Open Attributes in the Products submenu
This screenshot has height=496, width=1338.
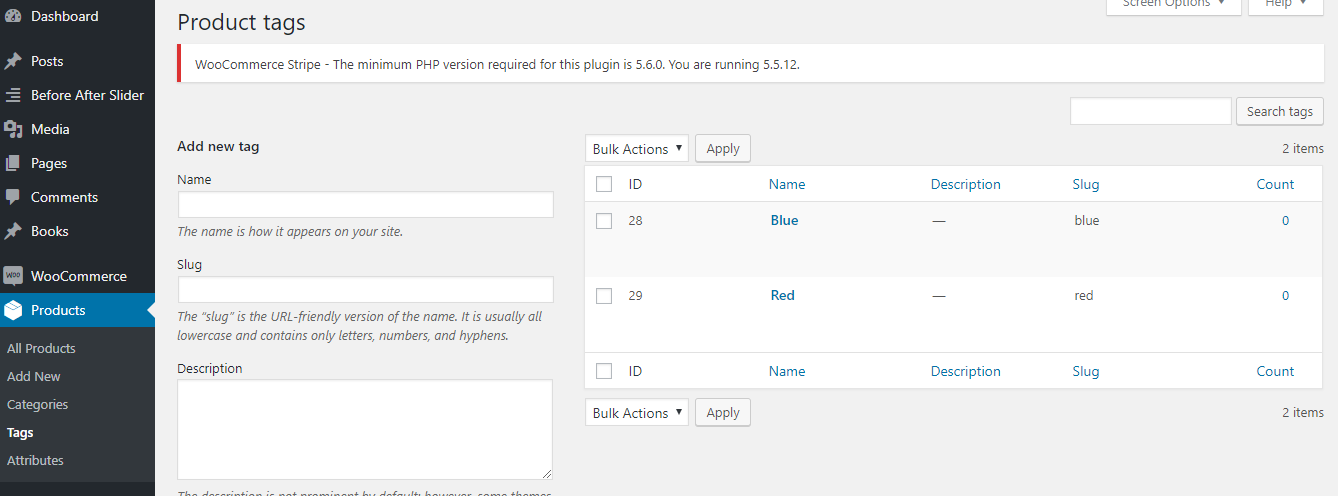click(35, 460)
